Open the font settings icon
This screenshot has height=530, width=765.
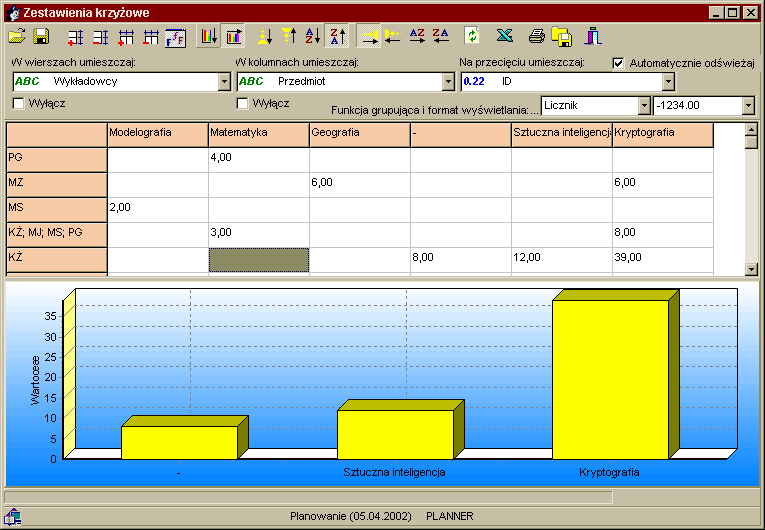coord(176,37)
